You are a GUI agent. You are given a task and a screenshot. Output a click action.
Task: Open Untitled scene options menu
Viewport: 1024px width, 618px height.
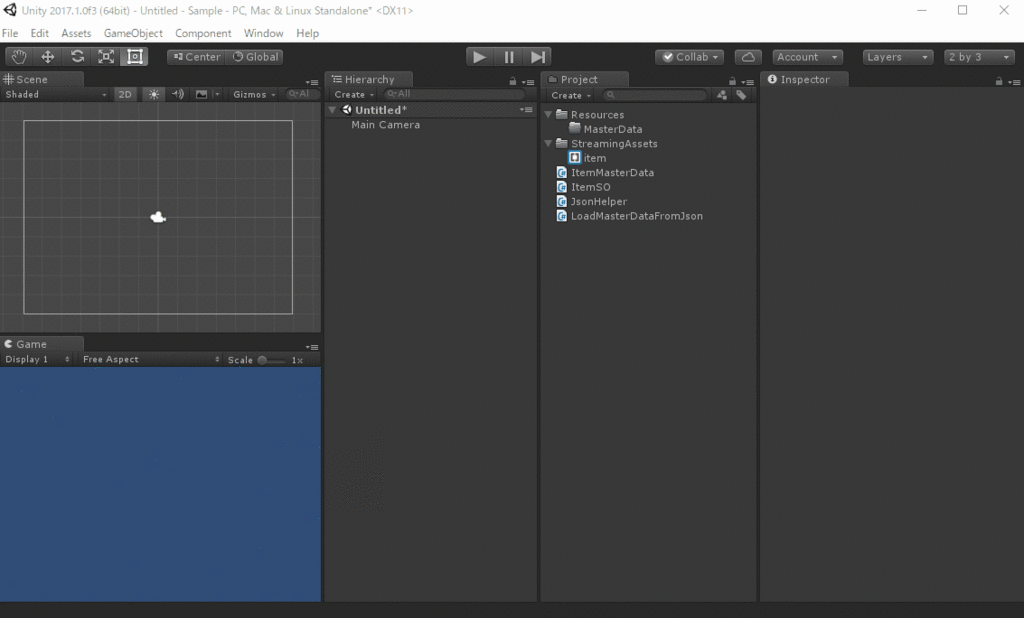[526, 110]
